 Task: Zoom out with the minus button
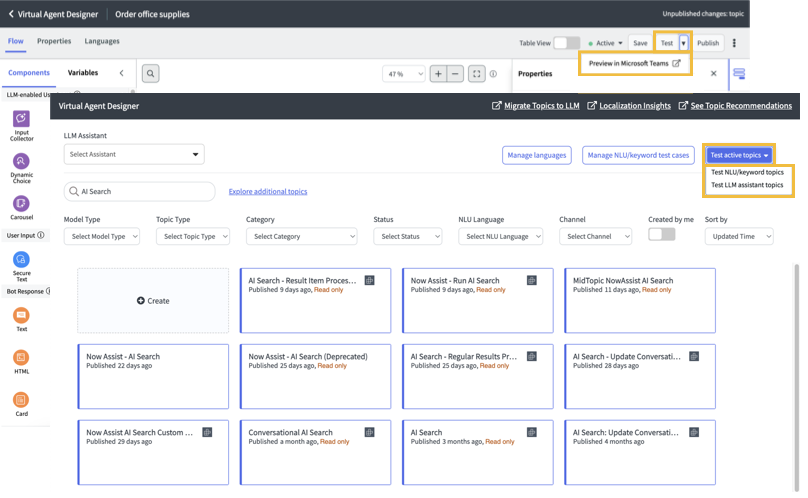455,74
